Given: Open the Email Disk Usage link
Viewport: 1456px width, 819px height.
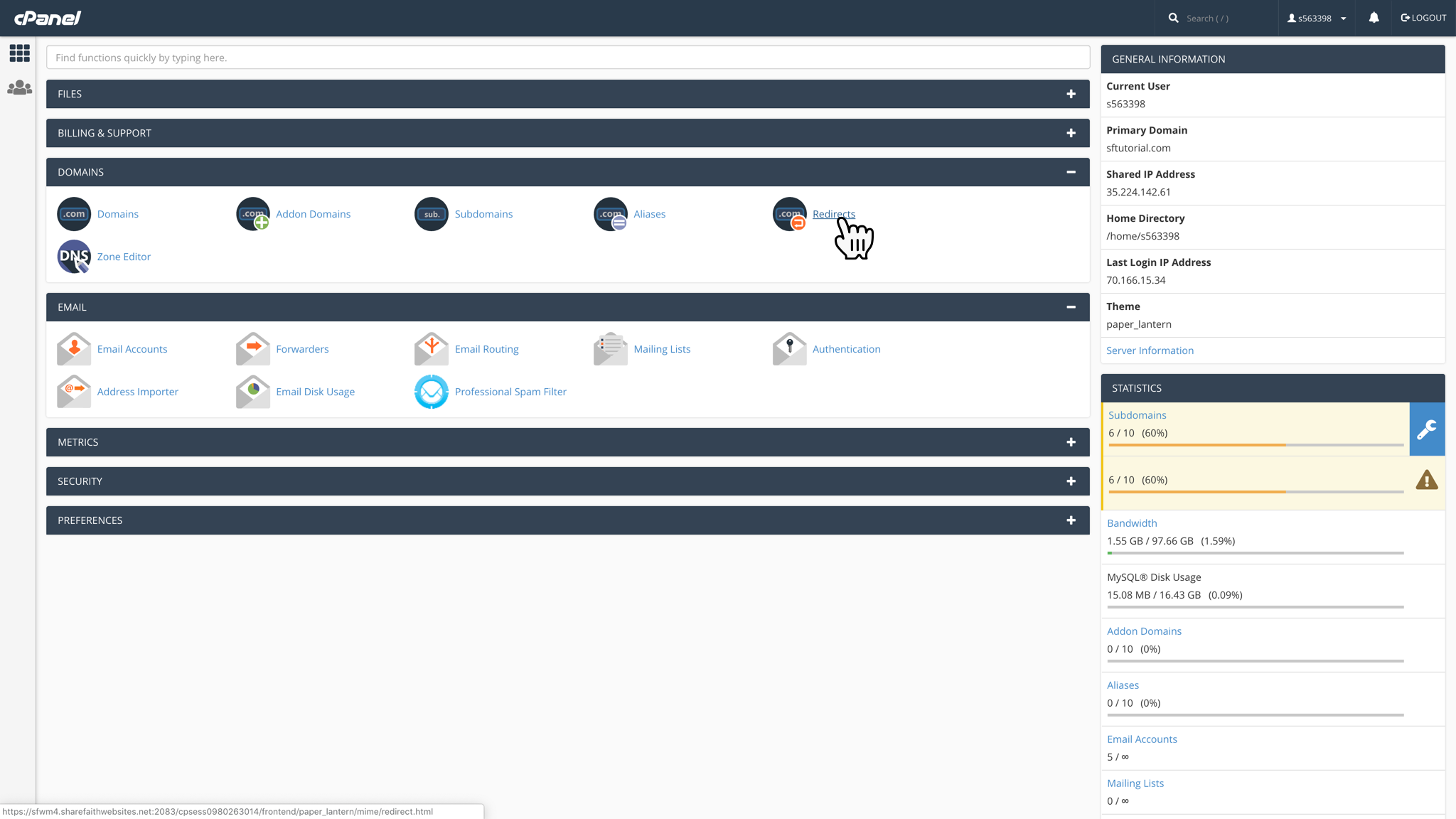Looking at the screenshot, I should pos(316,392).
